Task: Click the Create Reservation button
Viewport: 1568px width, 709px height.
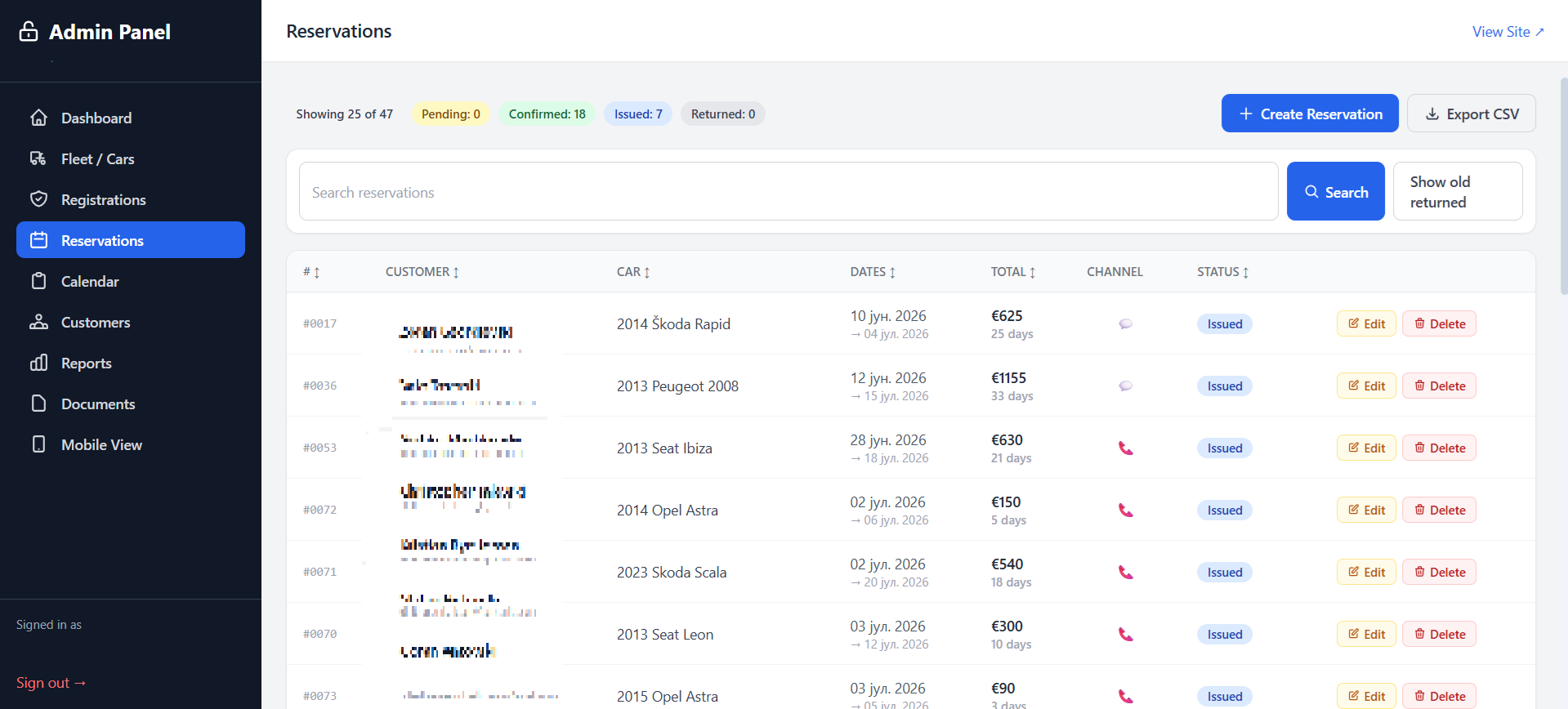Action: click(x=1310, y=114)
